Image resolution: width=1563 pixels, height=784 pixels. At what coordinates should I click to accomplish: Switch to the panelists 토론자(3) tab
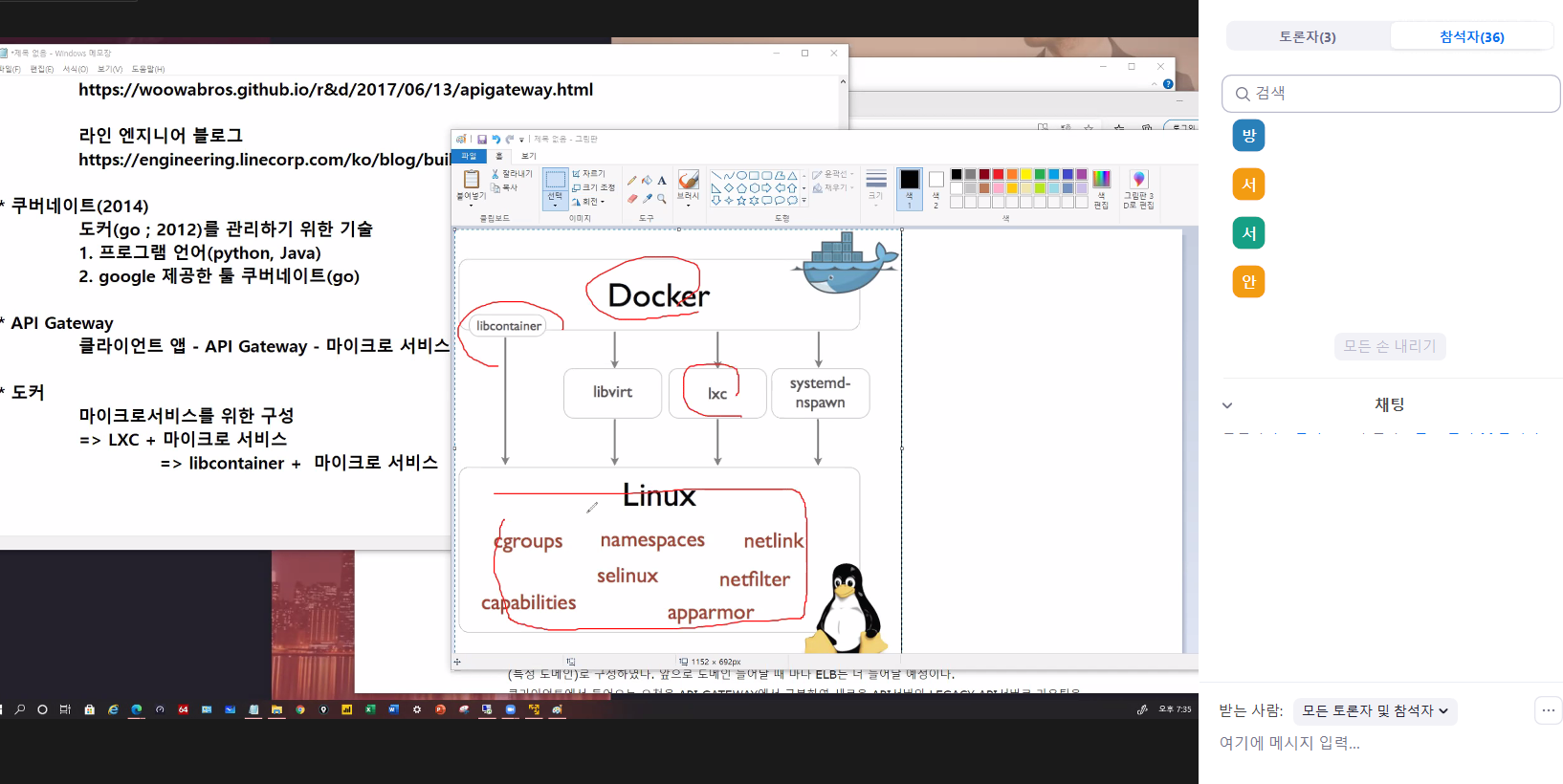1307,37
